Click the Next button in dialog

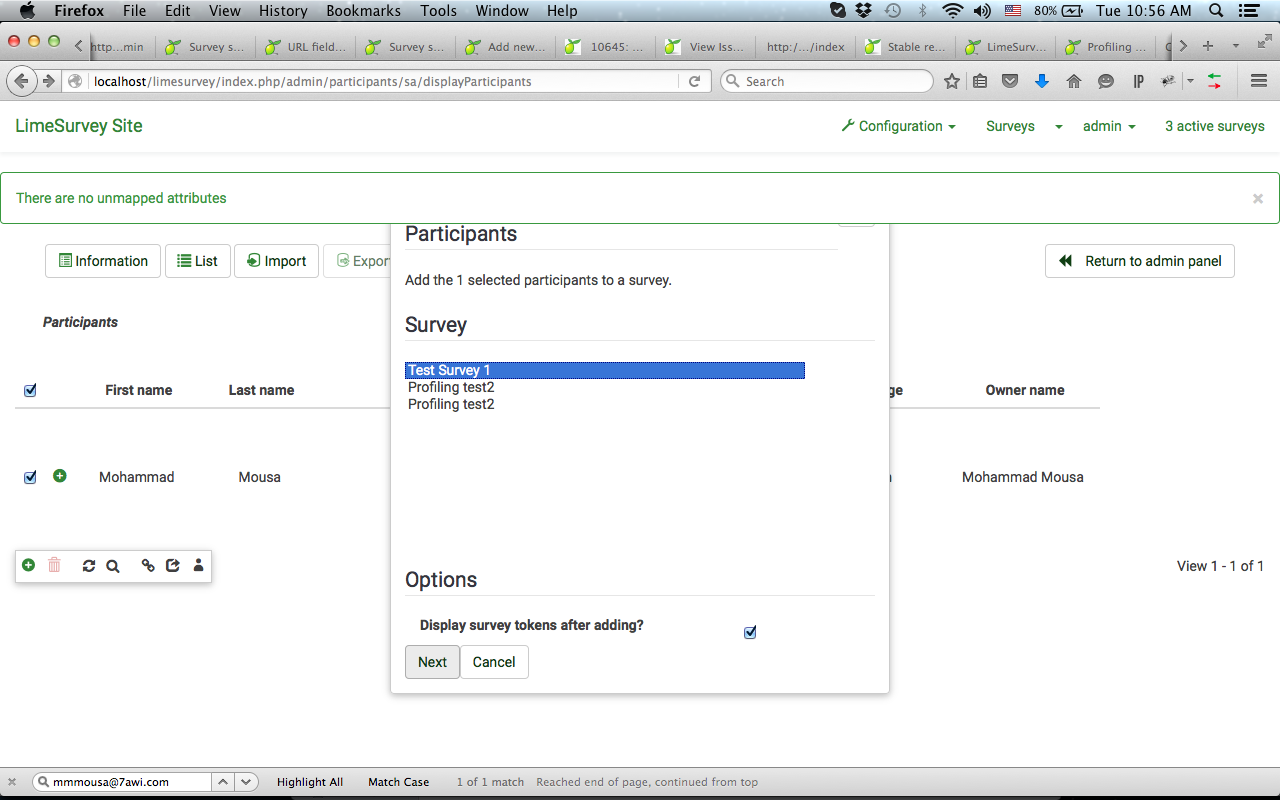(432, 662)
